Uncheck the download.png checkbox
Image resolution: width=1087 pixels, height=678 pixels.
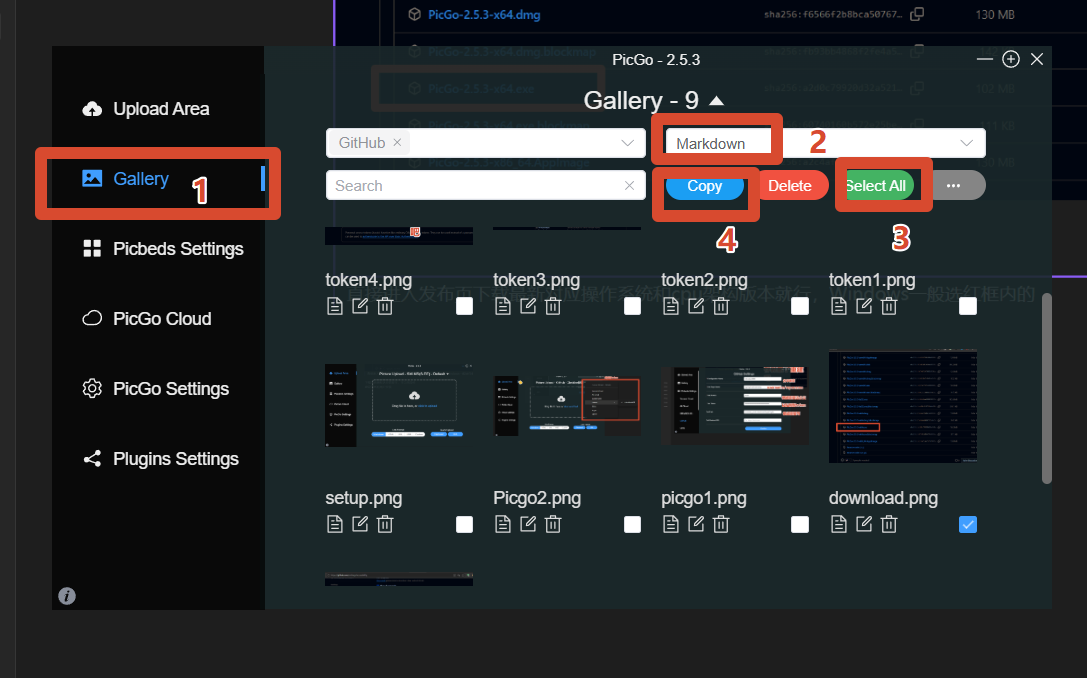(968, 524)
